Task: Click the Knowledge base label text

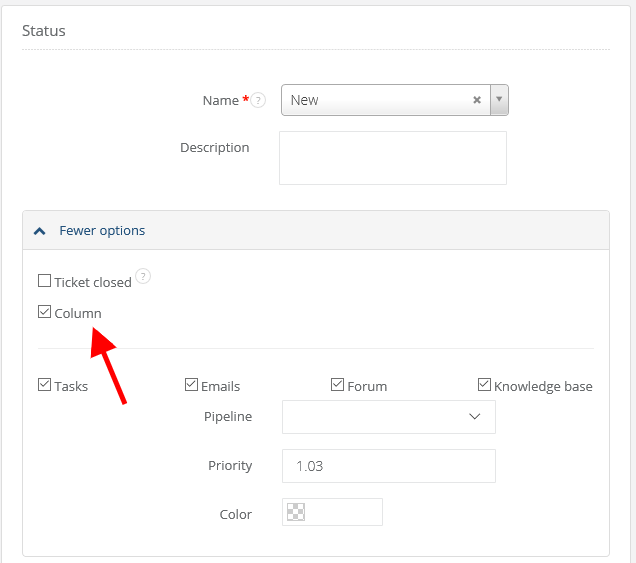Action: point(543,386)
